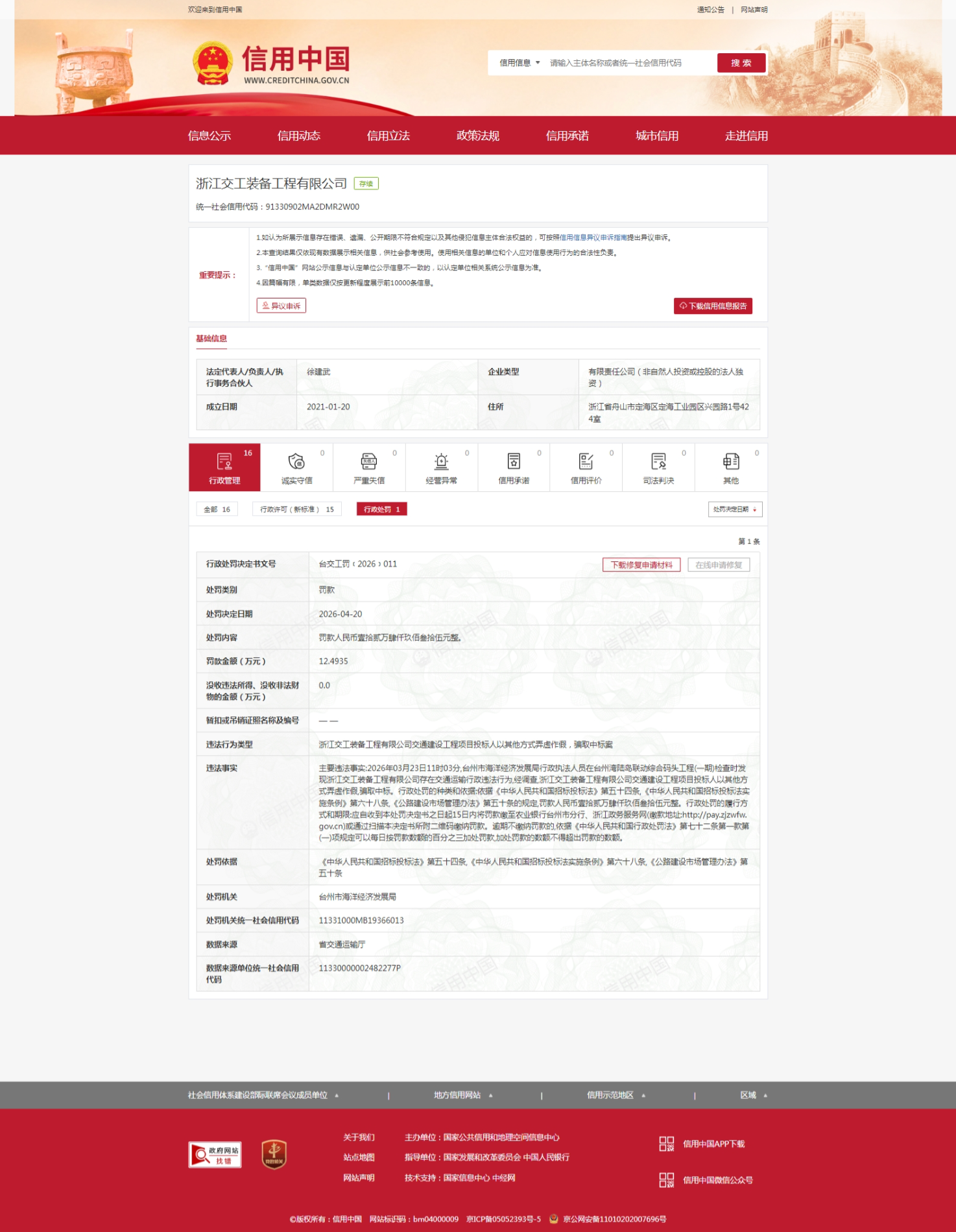956x1232 pixels.
Task: Click the 下载信用信息报告 button
Action: (713, 306)
